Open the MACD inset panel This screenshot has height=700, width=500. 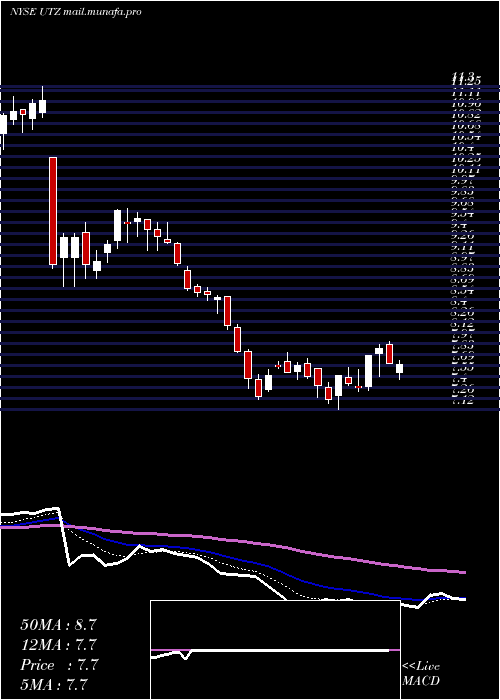pos(275,650)
